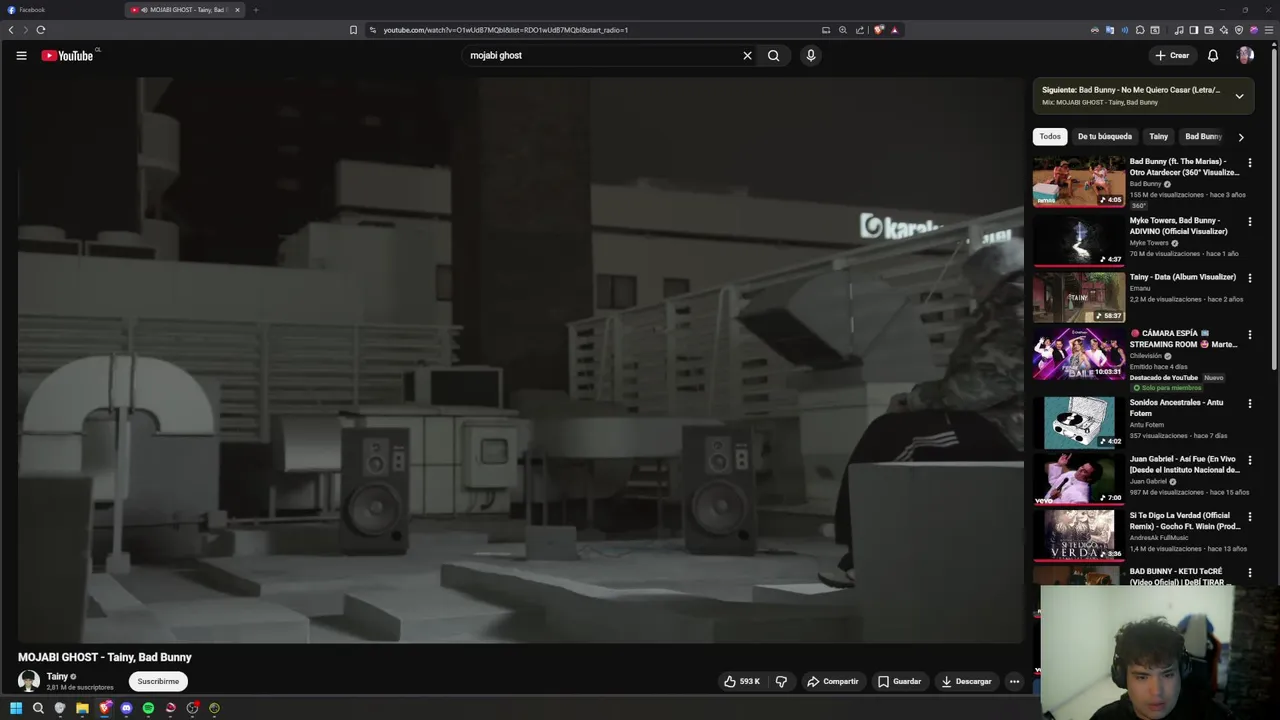Open a new browser tab
1280x720 pixels.
coord(256,10)
